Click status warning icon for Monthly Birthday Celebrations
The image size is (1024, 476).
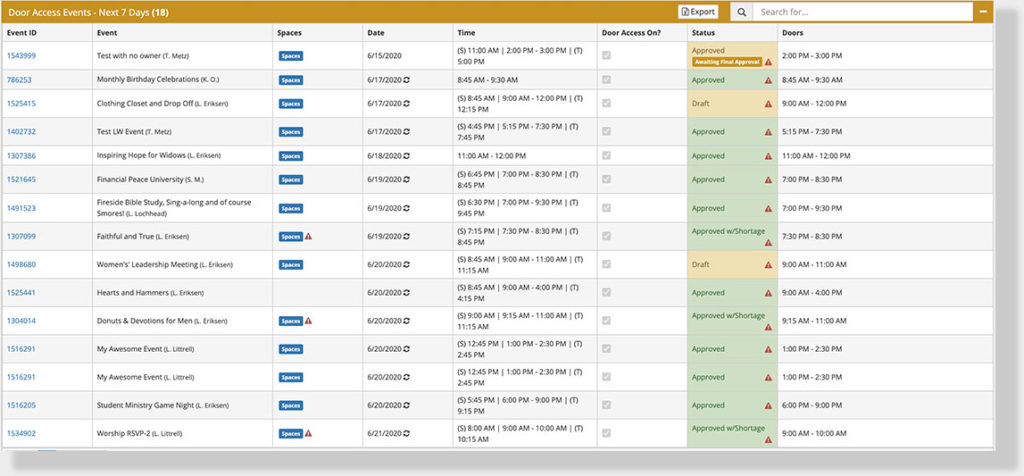tap(769, 80)
